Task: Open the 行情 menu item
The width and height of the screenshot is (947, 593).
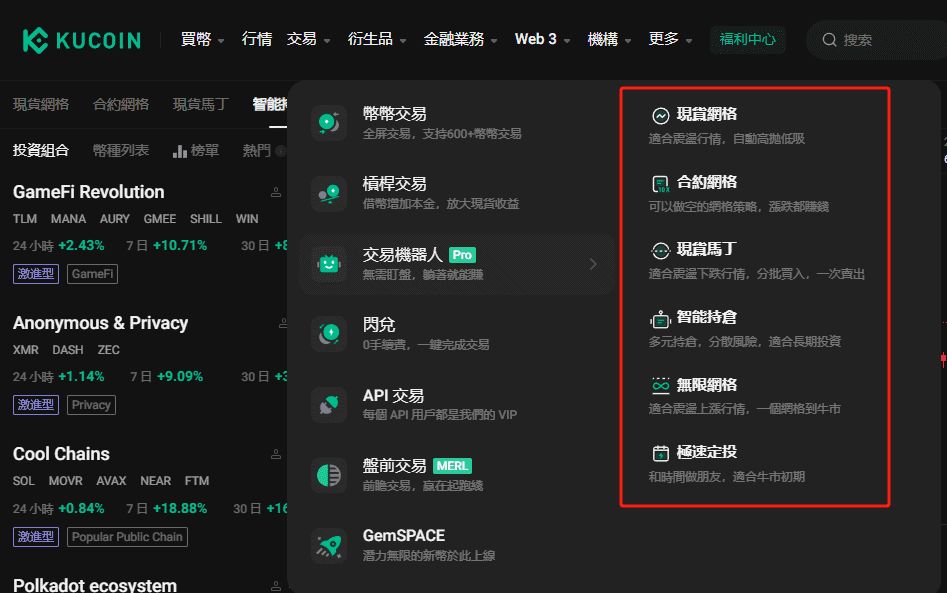Action: [x=257, y=39]
